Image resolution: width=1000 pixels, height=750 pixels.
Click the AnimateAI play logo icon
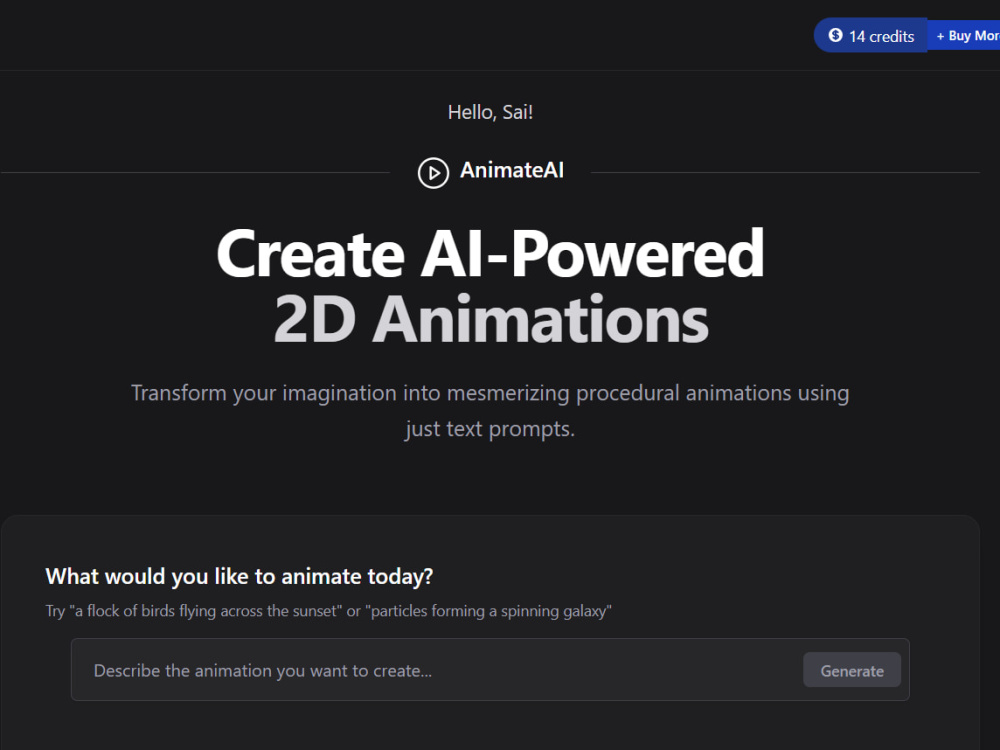point(433,173)
